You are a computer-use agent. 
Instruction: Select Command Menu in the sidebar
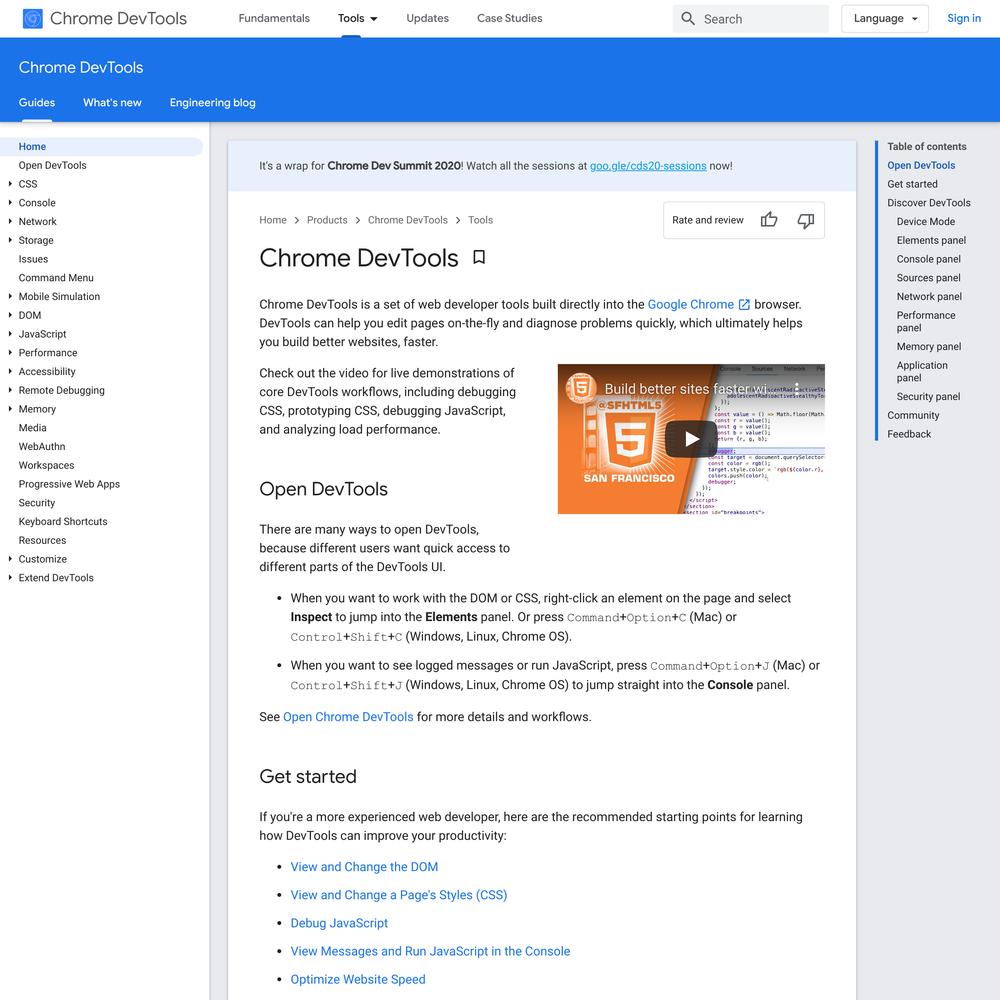click(56, 277)
